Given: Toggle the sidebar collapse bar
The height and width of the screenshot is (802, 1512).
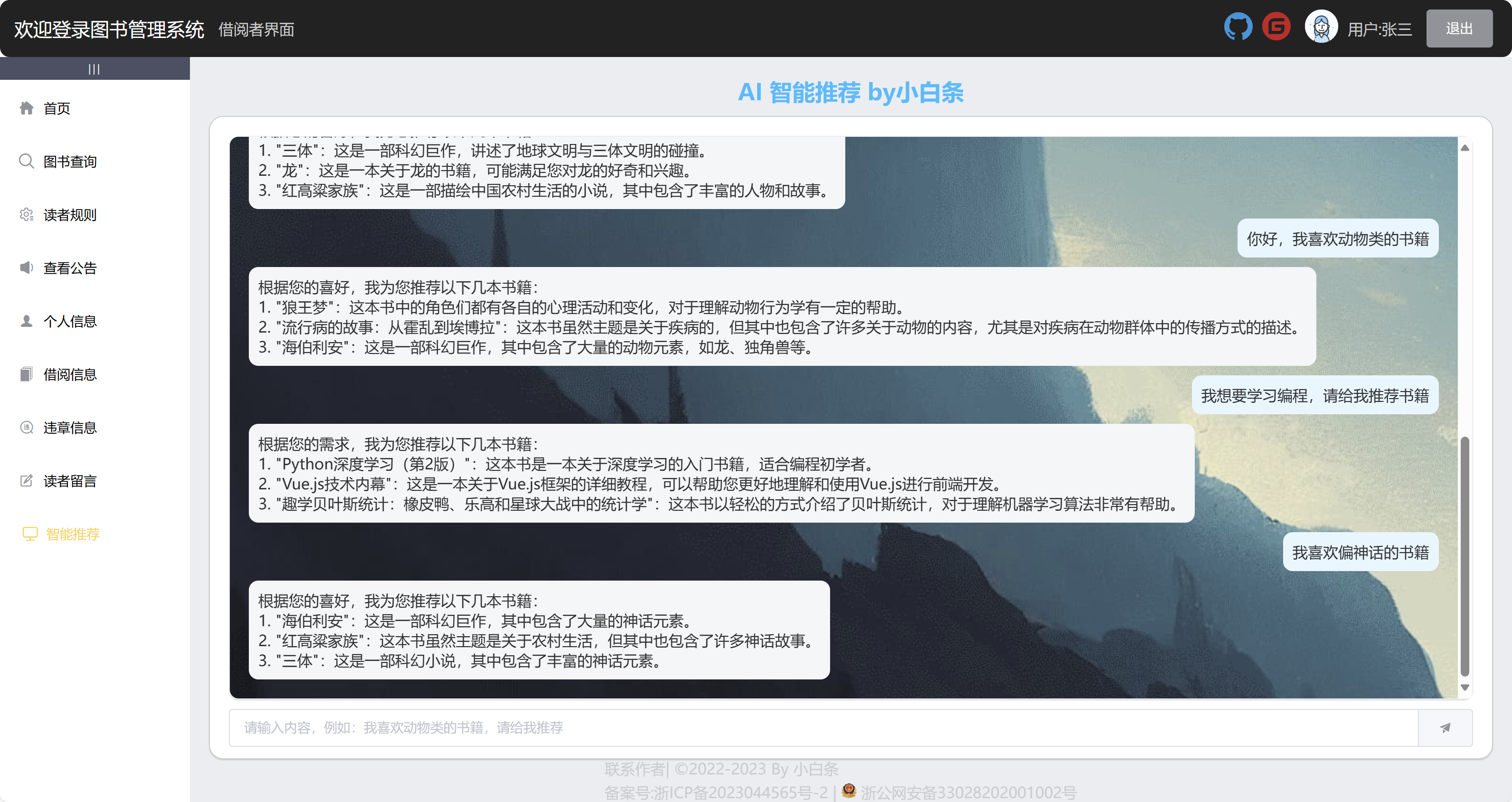Looking at the screenshot, I should [x=94, y=69].
